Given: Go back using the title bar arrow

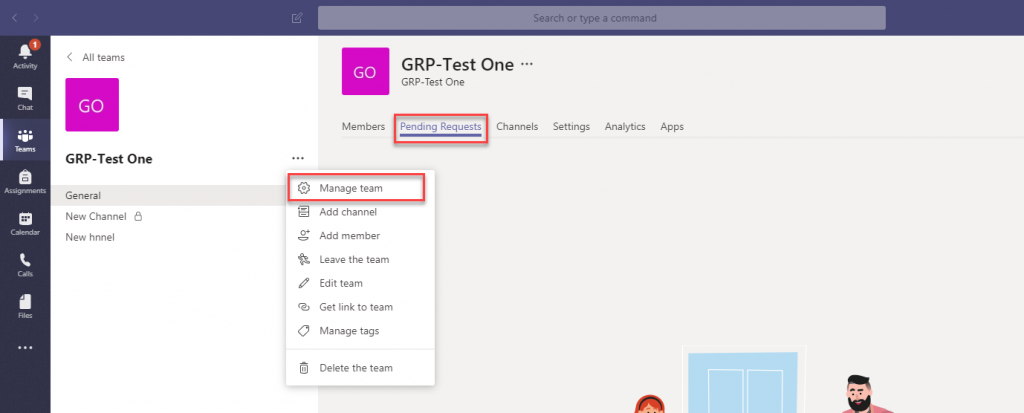Looking at the screenshot, I should 14,18.
